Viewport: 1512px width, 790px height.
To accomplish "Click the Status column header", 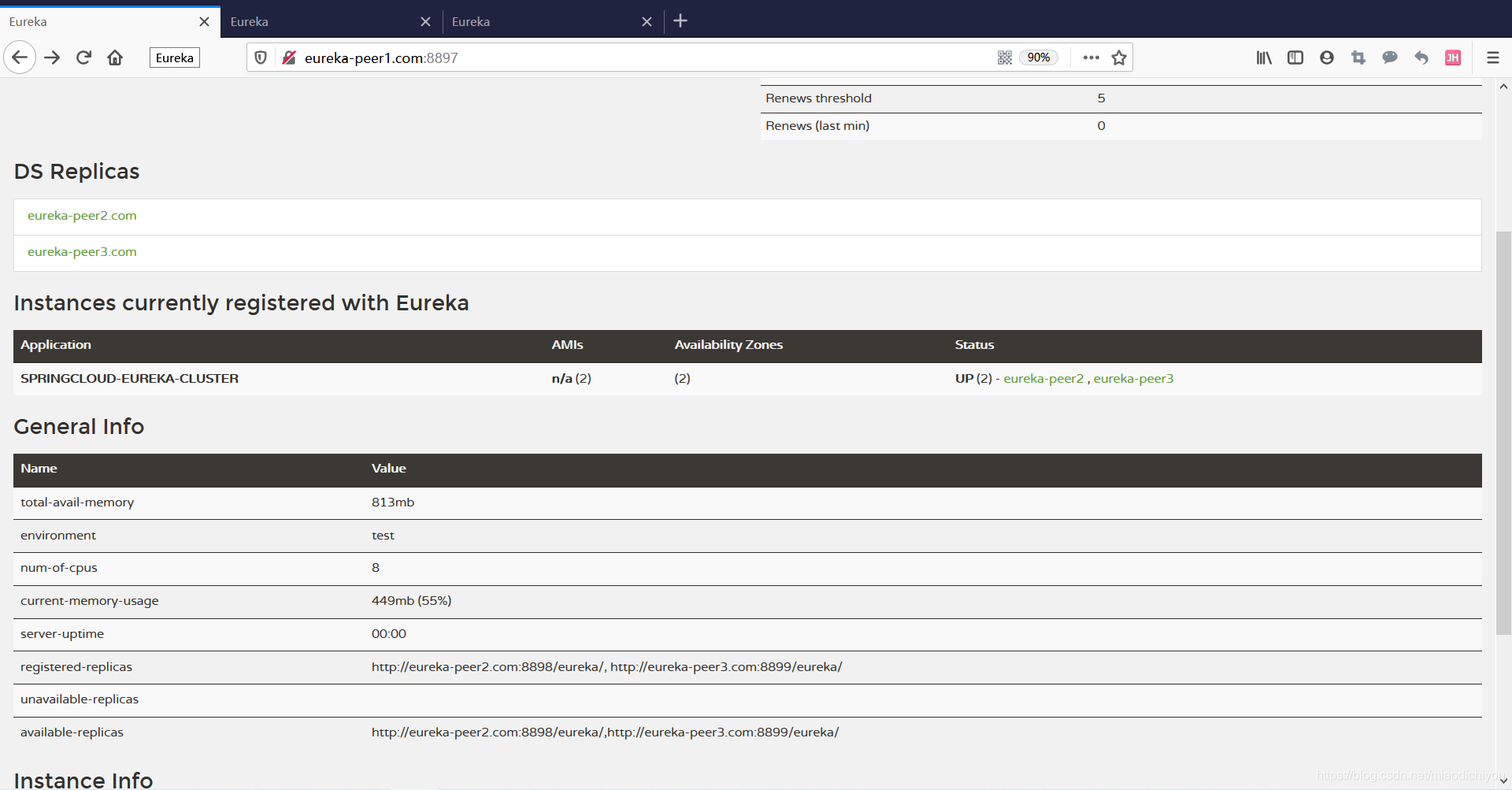I will (x=974, y=345).
